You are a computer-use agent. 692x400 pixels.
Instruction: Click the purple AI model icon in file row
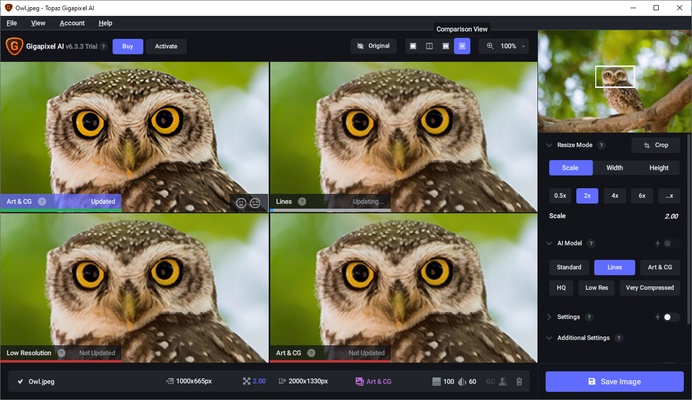click(x=359, y=381)
